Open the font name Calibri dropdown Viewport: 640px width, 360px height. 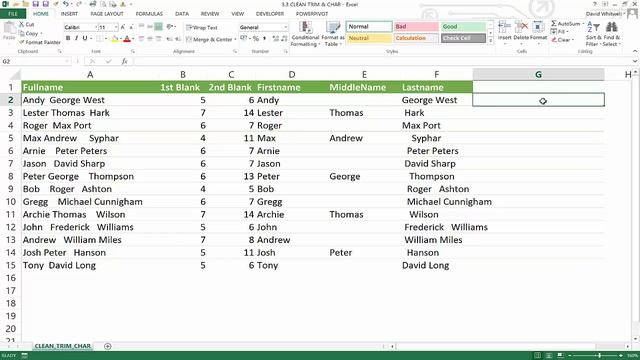[96, 27]
